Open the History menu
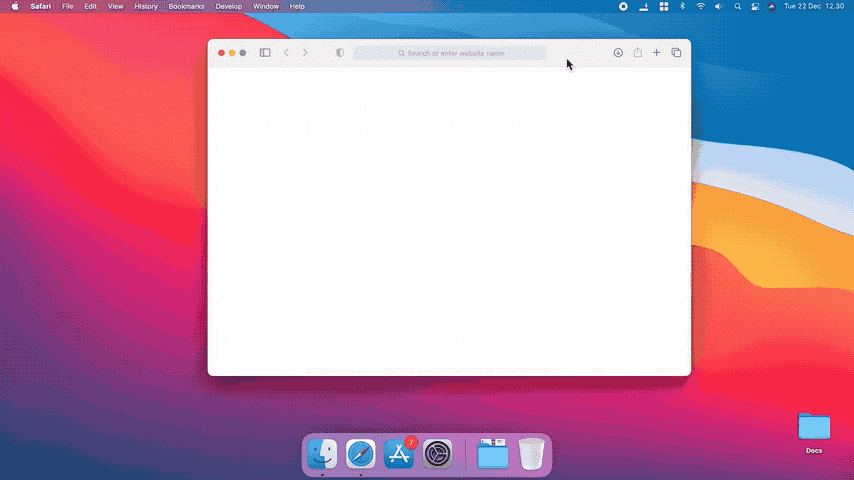 pos(146,6)
